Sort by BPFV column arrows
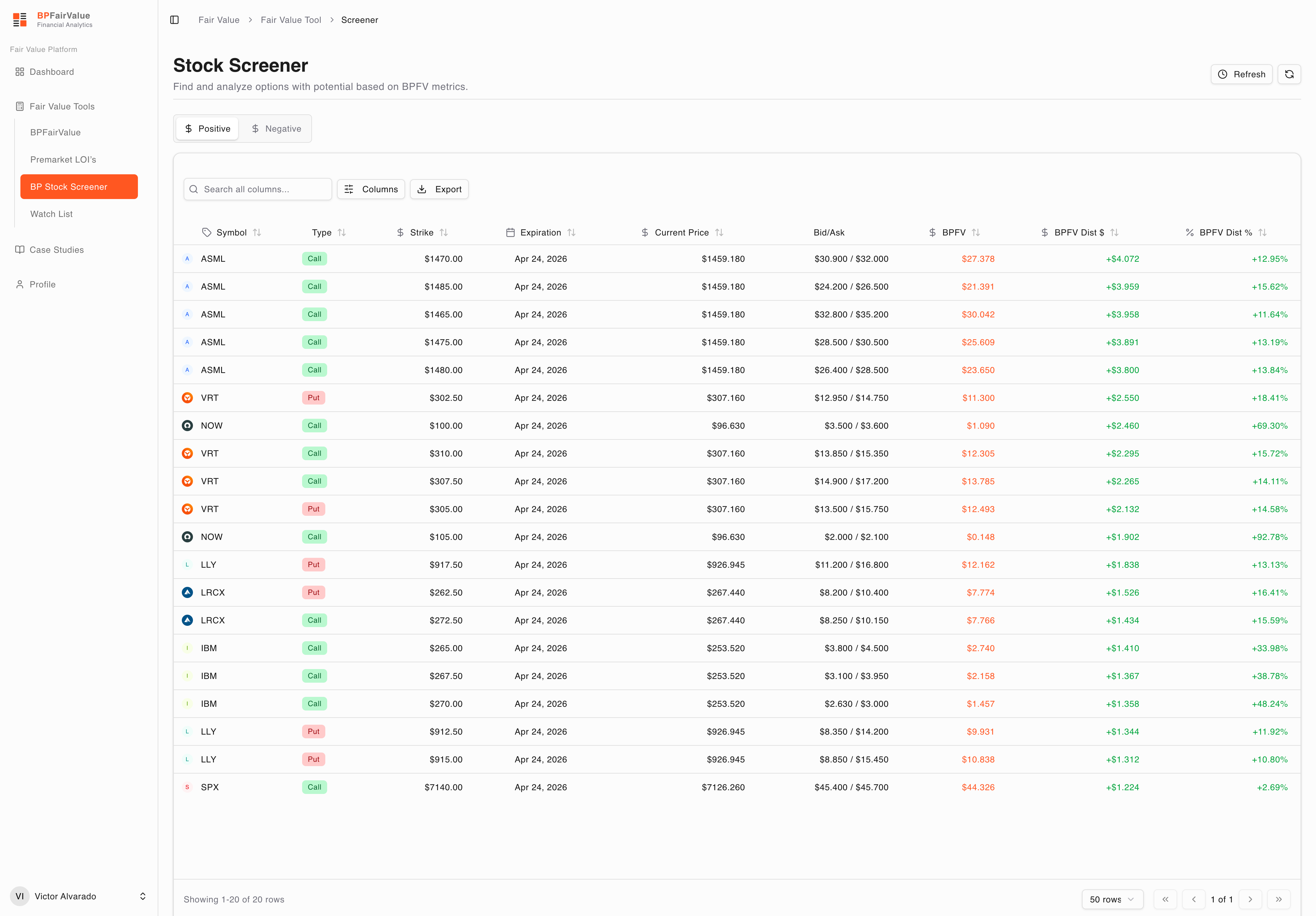This screenshot has height=916, width=1316. pos(976,233)
